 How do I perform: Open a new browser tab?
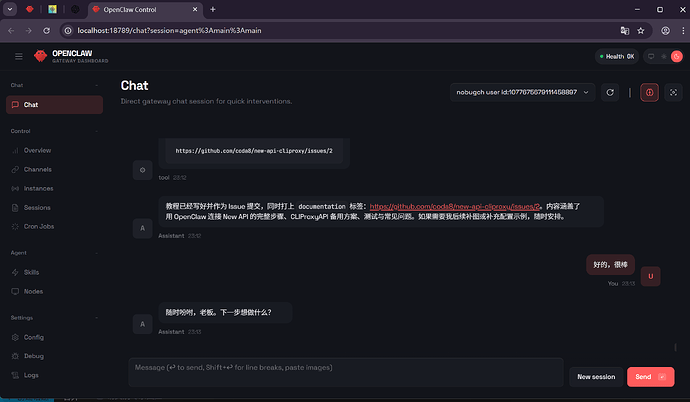tap(213, 9)
